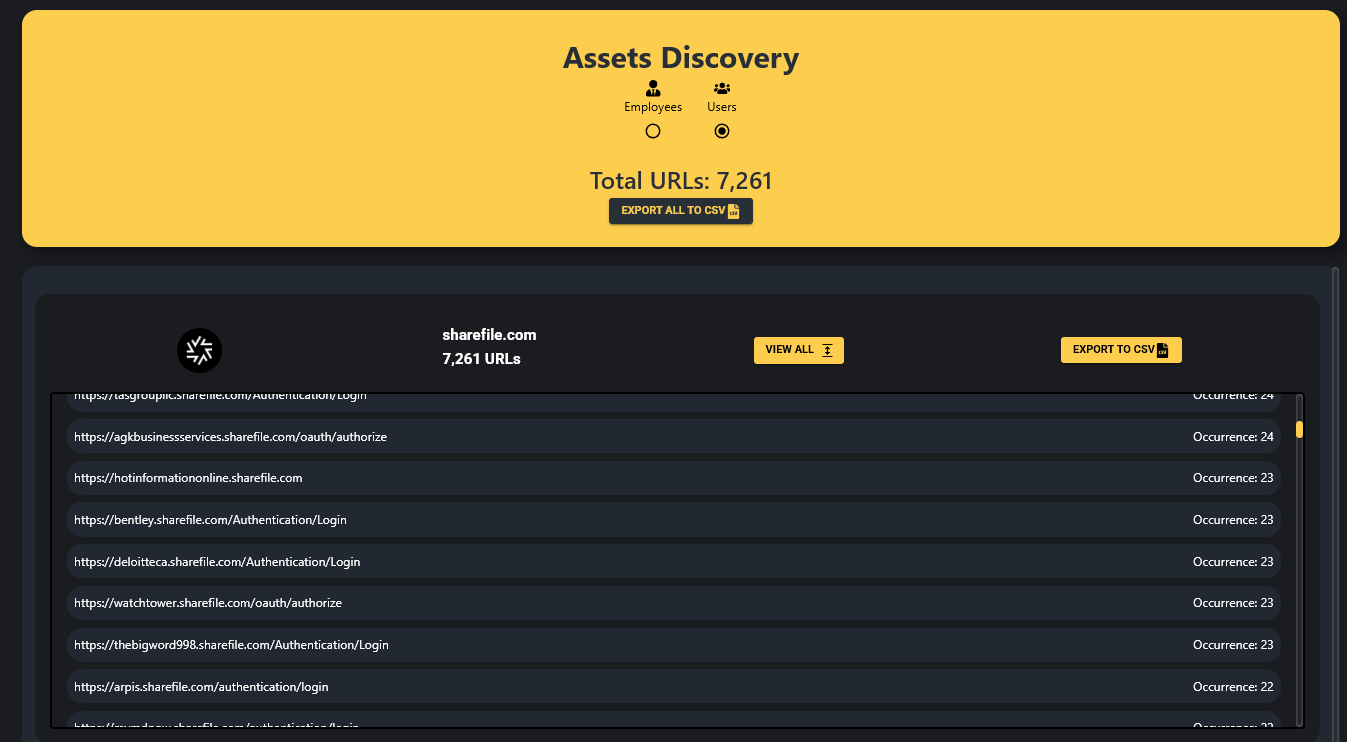
Task: Click the expand icon inside View All
Action: (x=828, y=350)
